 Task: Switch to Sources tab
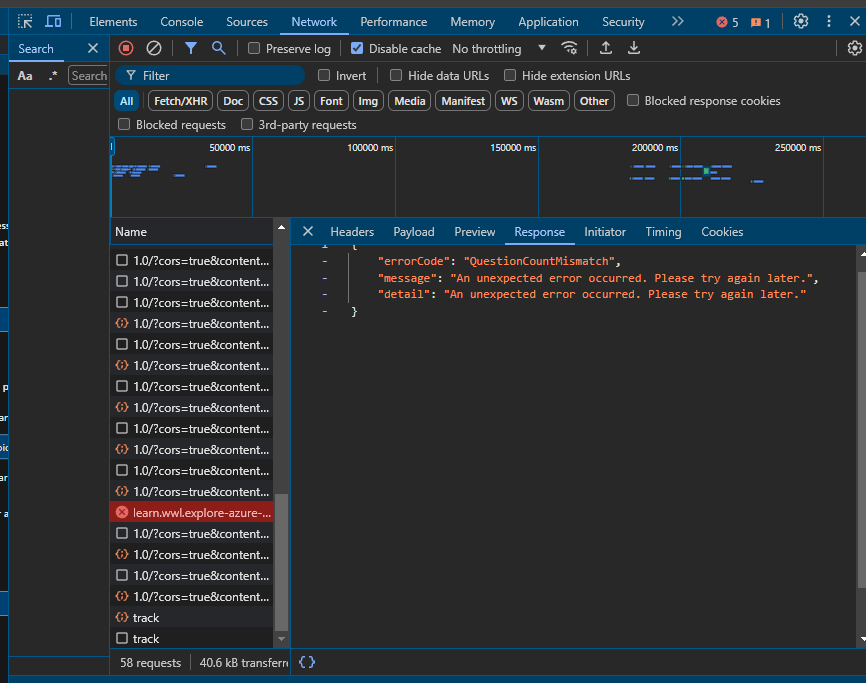click(247, 22)
